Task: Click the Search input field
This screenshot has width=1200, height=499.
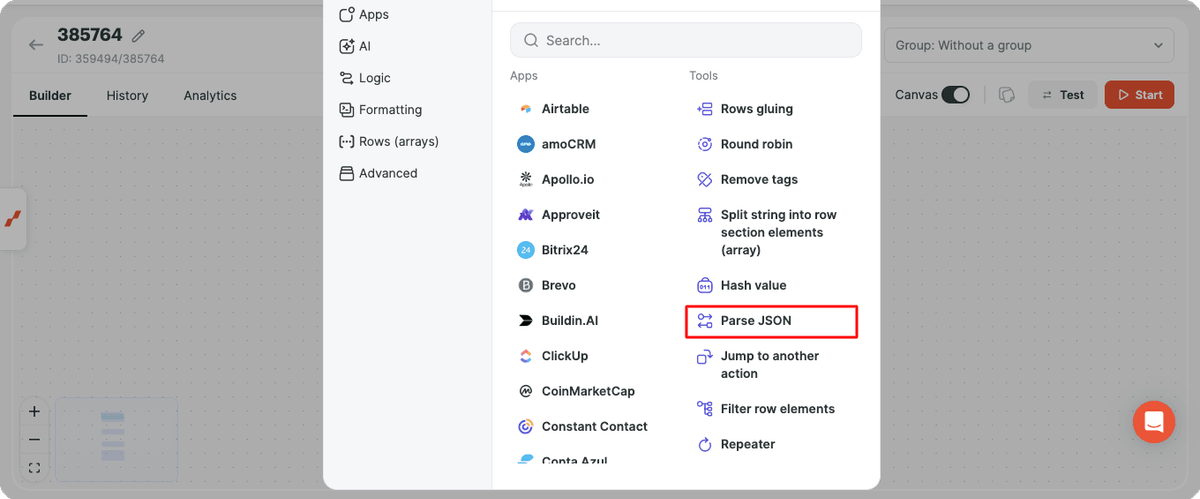Action: coord(686,40)
